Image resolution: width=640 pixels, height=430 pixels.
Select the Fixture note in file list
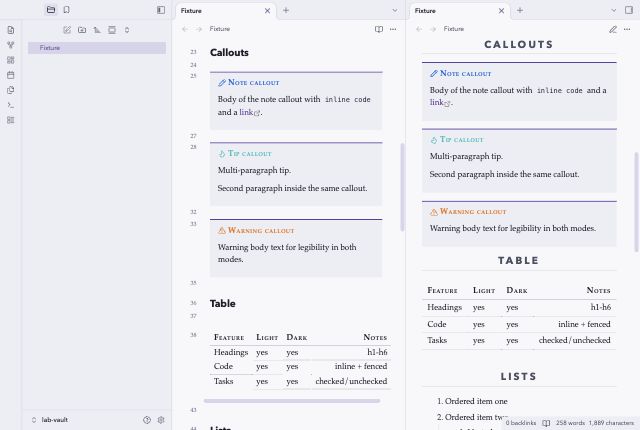[x=97, y=48]
